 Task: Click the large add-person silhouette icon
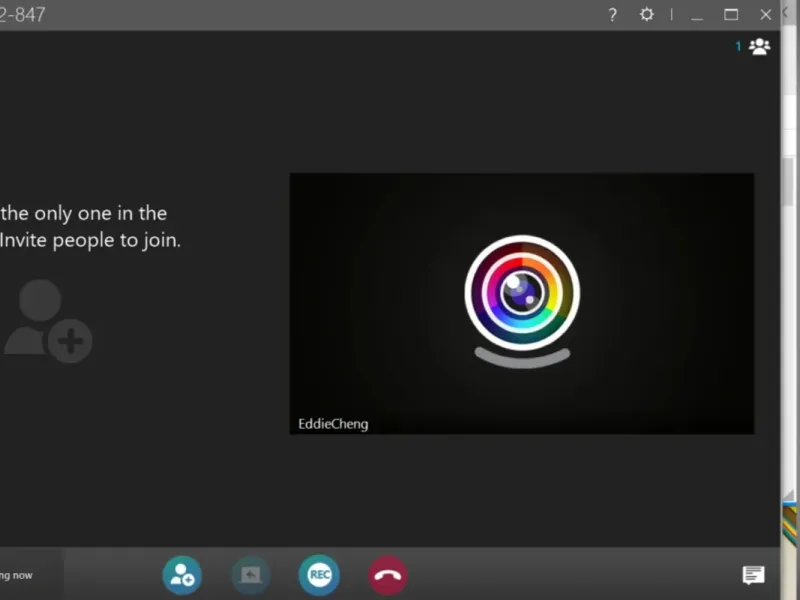coord(47,322)
